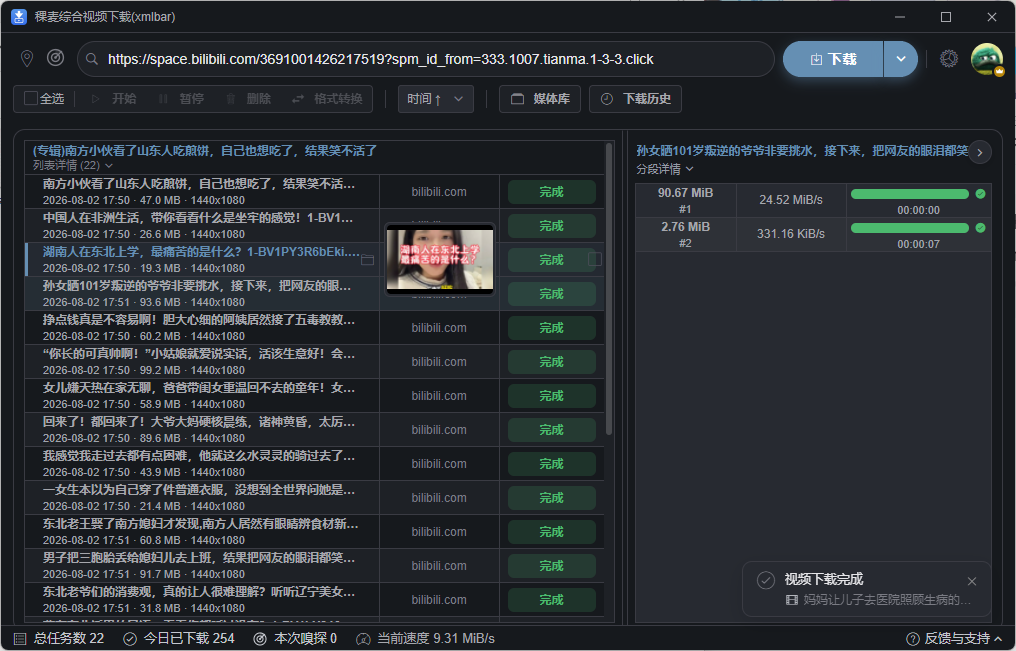Click the app logo in title bar
The height and width of the screenshot is (651, 1016).
(19, 17)
